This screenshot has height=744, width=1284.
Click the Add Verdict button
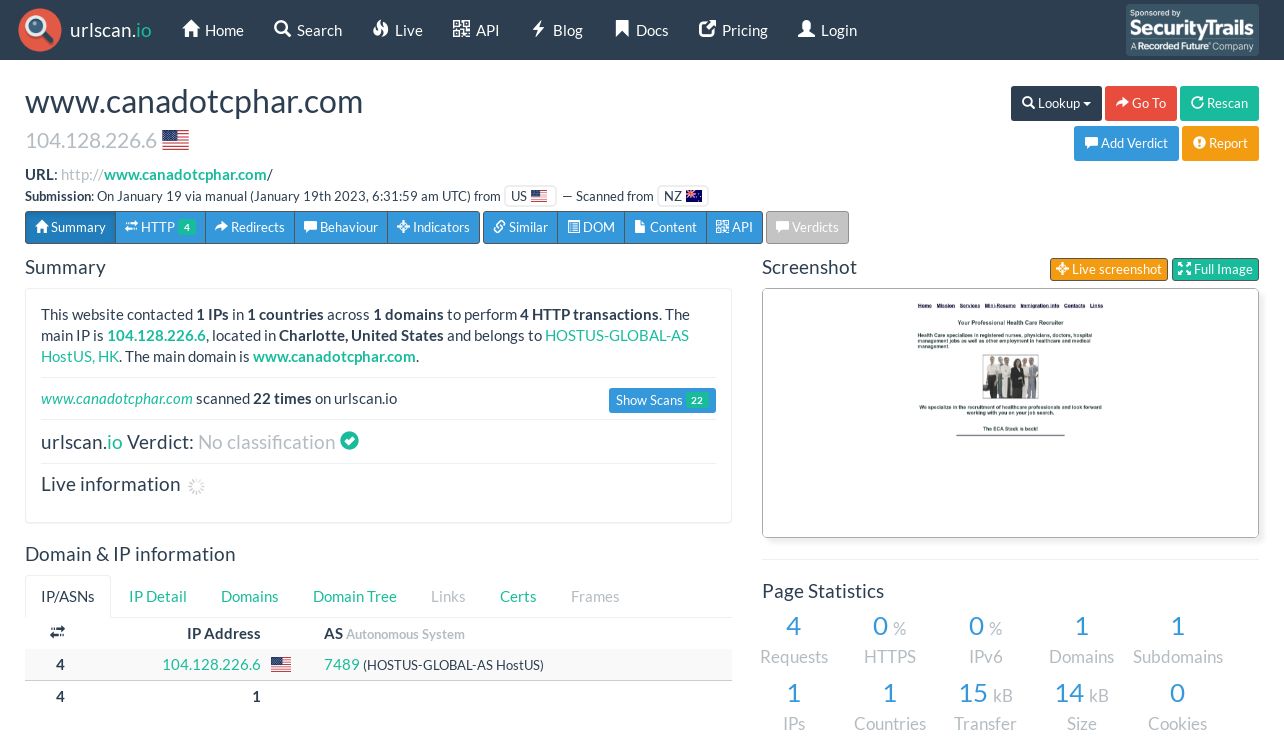click(1126, 143)
